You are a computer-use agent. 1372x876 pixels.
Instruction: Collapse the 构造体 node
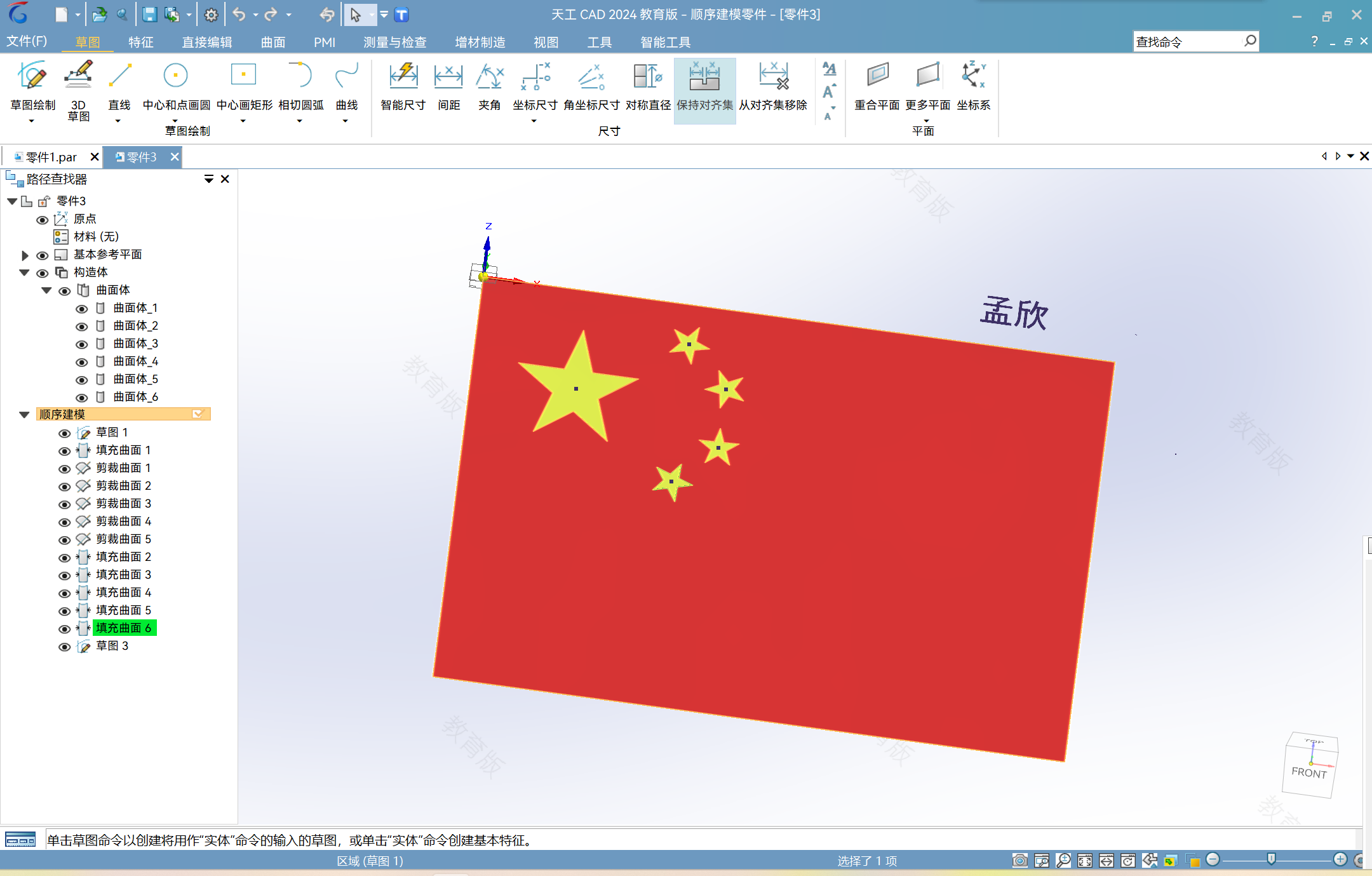click(x=24, y=273)
